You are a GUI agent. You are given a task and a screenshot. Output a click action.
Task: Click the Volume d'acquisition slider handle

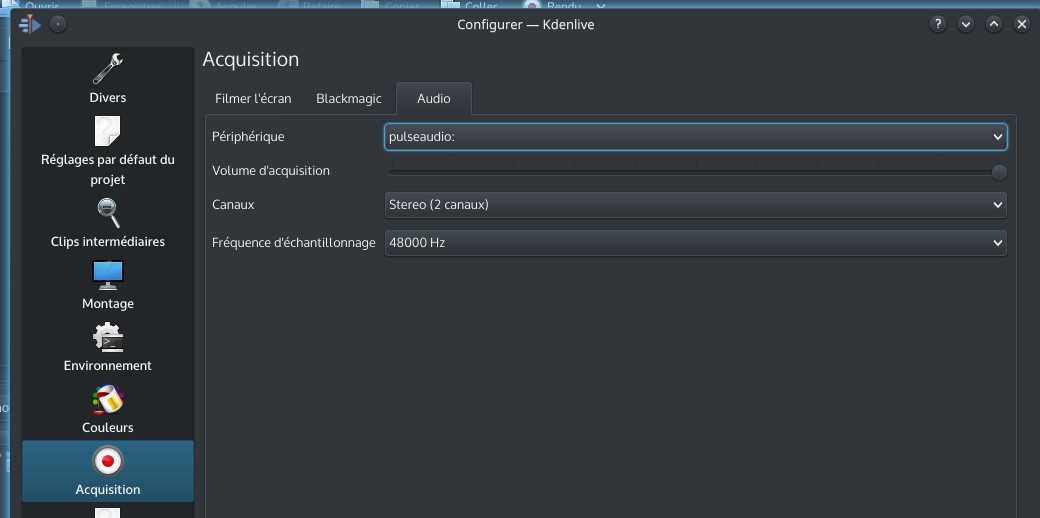999,172
